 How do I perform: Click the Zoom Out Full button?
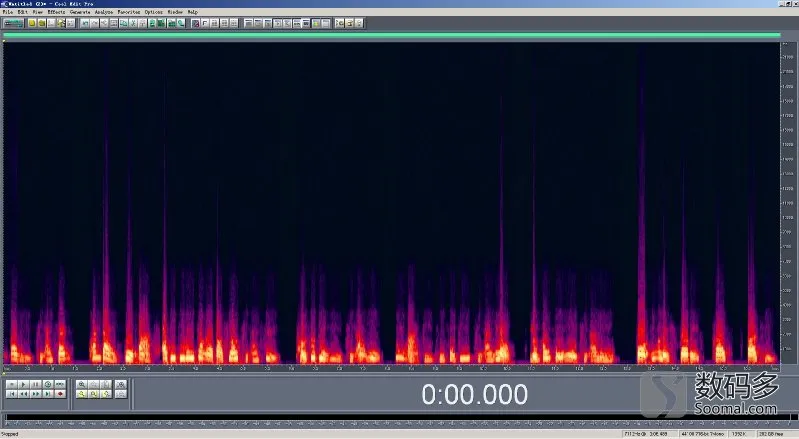(x=106, y=385)
